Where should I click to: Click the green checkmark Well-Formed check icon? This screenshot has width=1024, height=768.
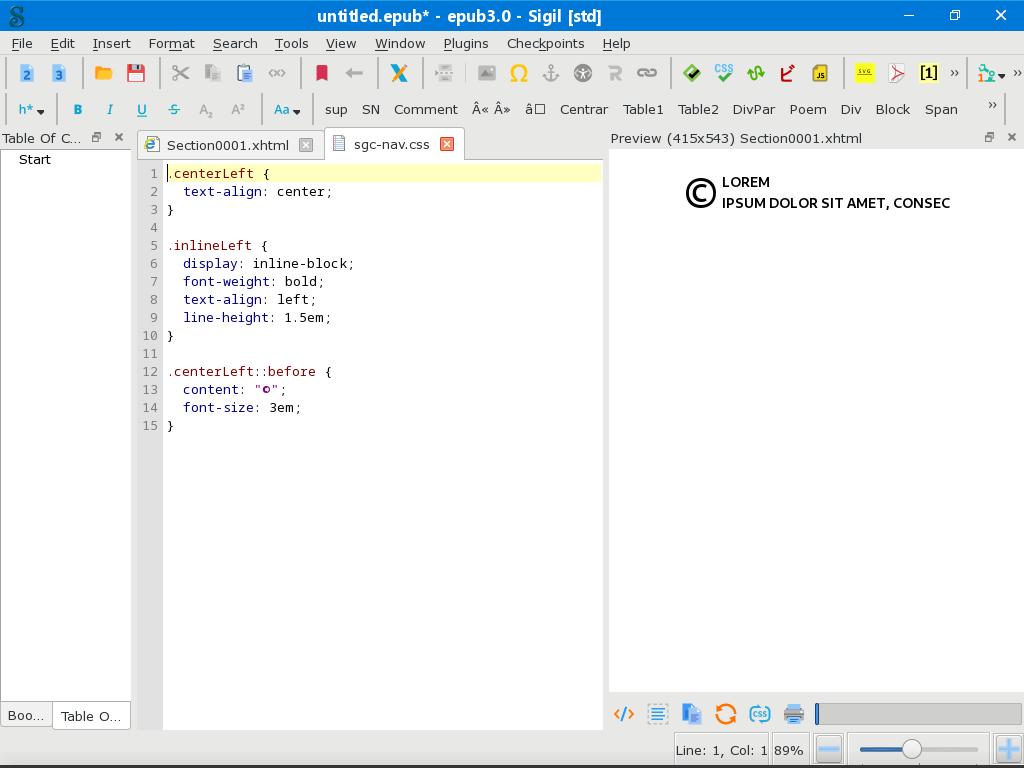[691, 73]
